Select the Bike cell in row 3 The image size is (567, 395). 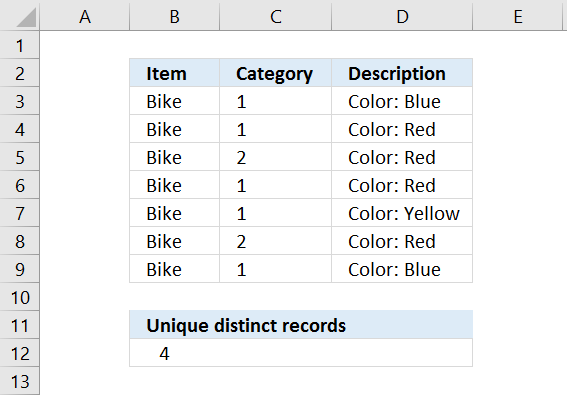[x=175, y=101]
